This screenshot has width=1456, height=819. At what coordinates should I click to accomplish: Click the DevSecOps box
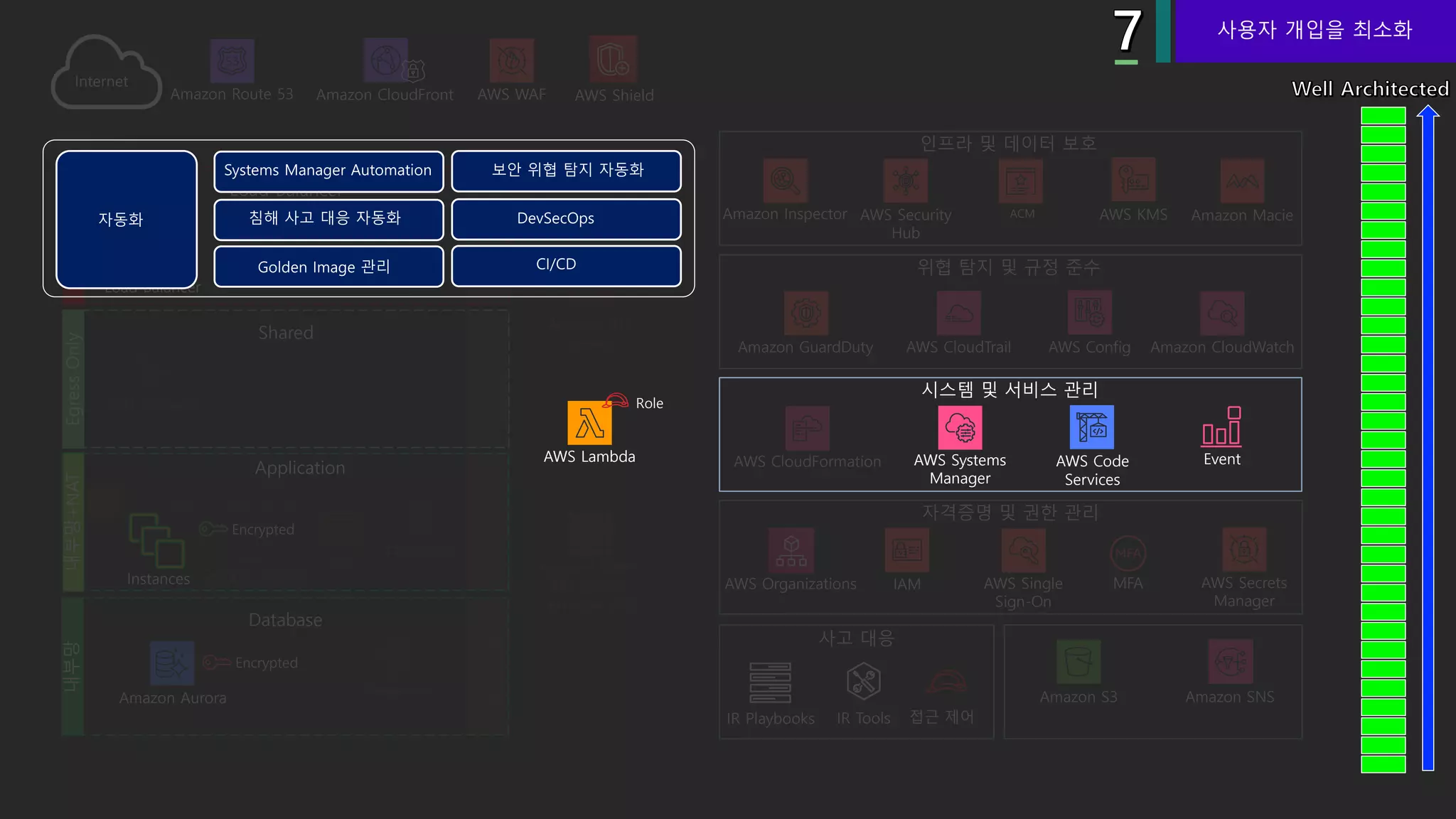pos(566,219)
